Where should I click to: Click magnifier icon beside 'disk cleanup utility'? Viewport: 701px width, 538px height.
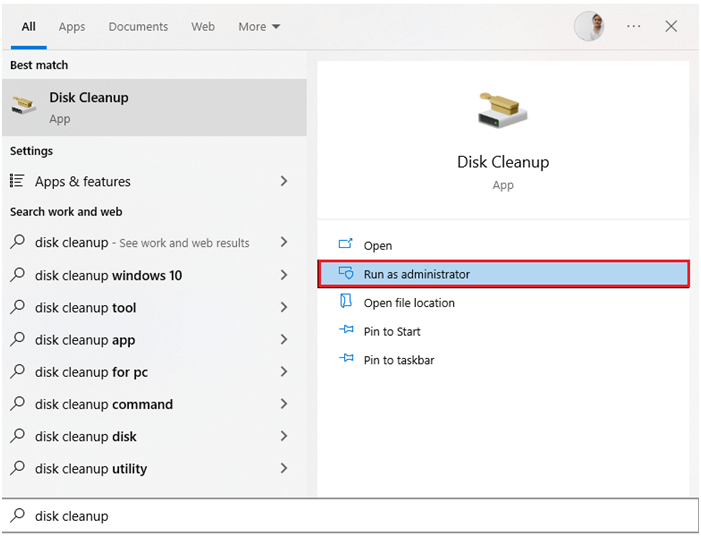[17, 468]
